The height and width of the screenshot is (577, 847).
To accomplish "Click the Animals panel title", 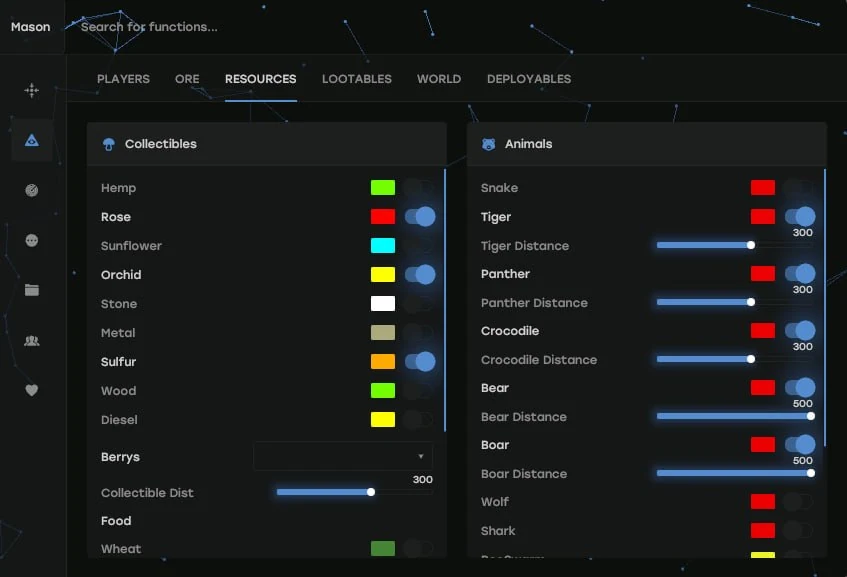I will click(x=528, y=144).
